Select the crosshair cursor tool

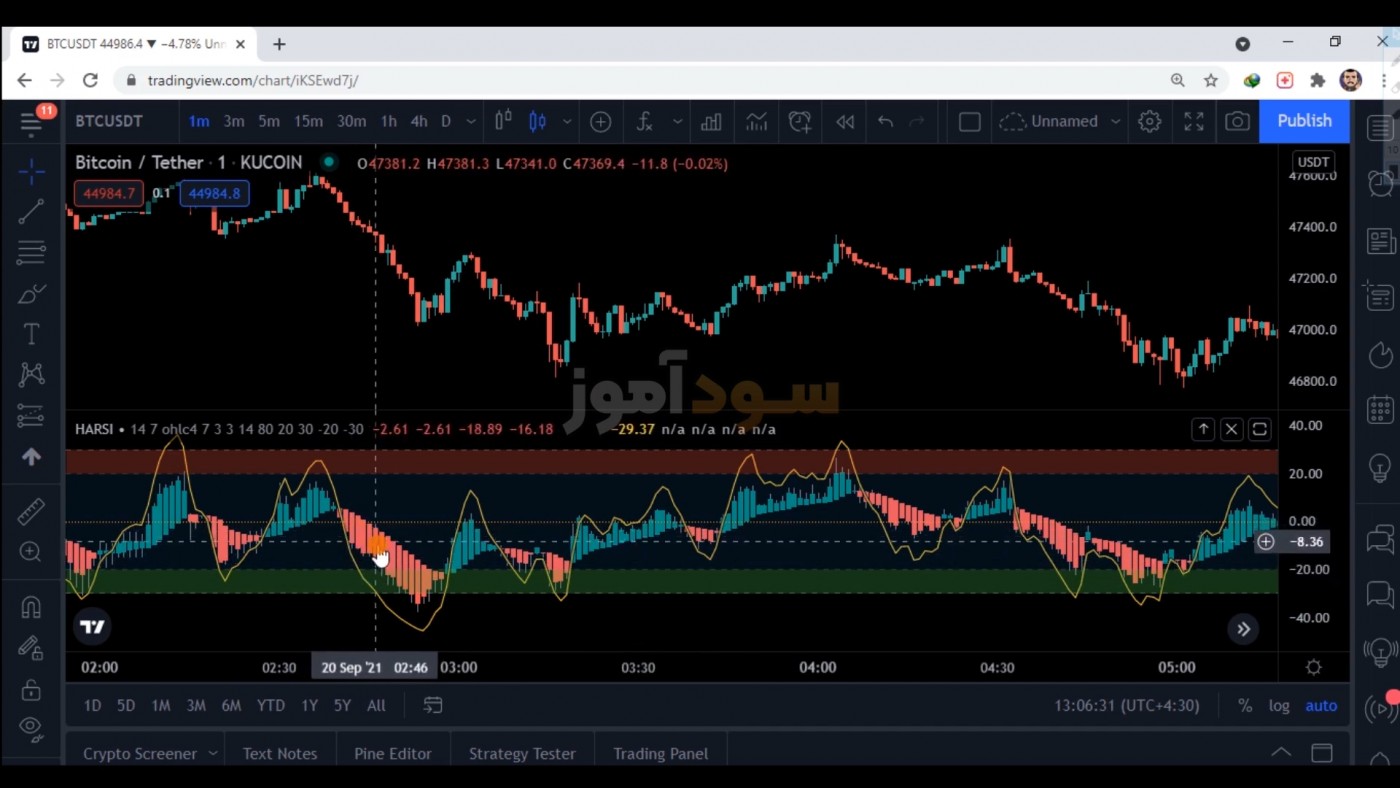click(x=31, y=172)
